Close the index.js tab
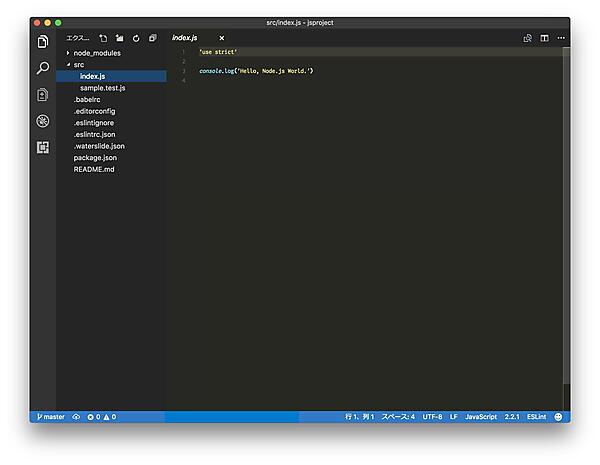This screenshot has width=600, height=465. (222, 38)
